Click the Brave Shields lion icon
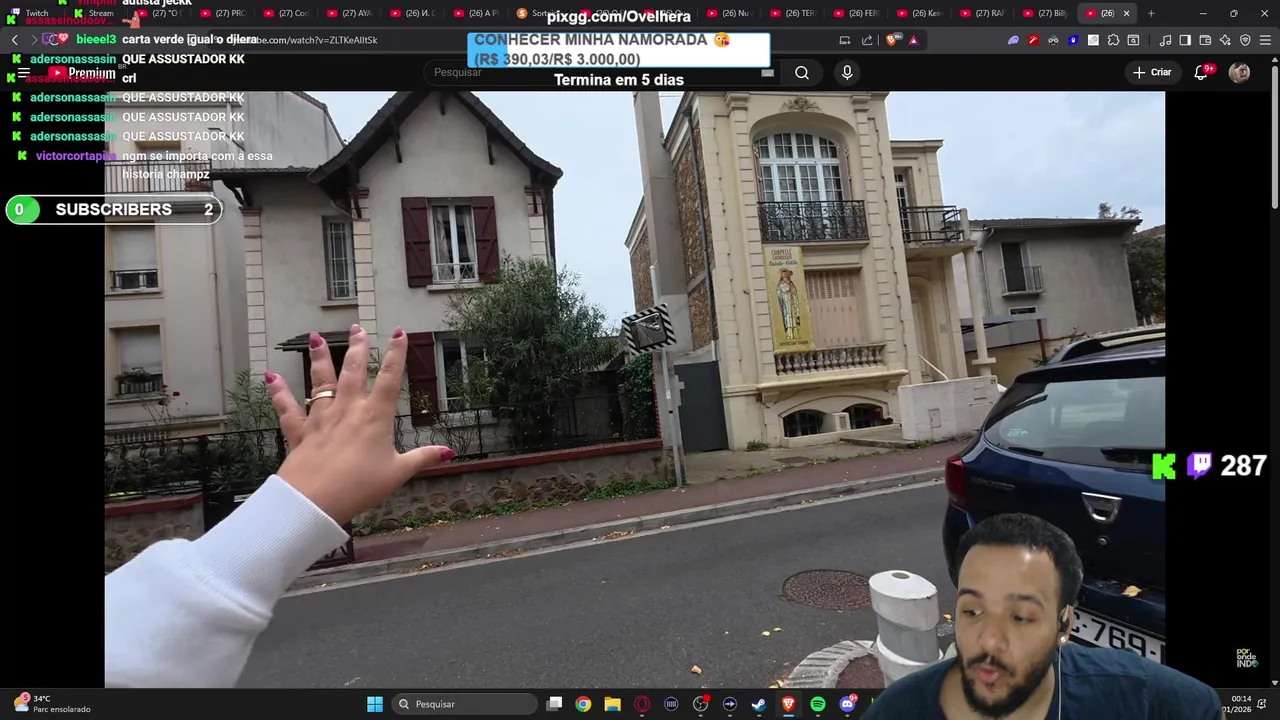Viewport: 1280px width, 720px height. [892, 40]
